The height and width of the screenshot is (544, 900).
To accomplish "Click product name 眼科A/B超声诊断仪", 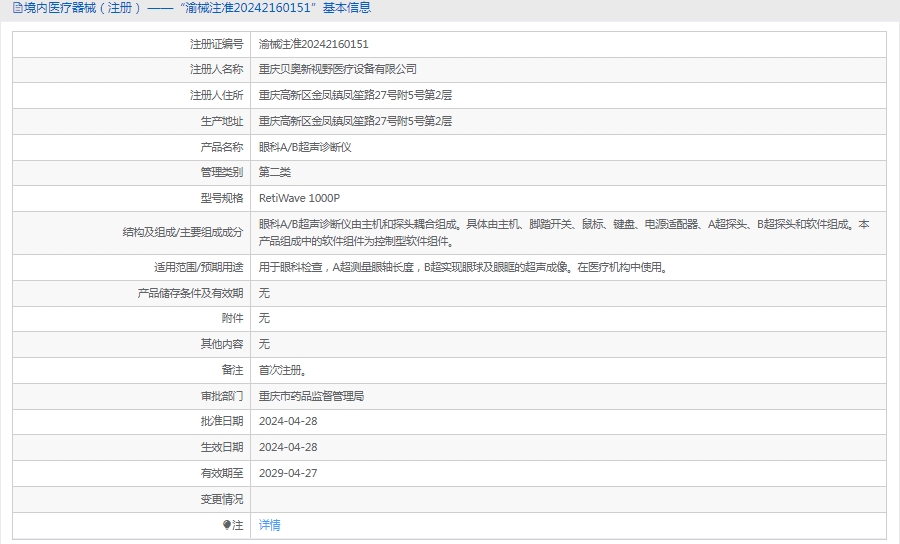I will [x=305, y=147].
